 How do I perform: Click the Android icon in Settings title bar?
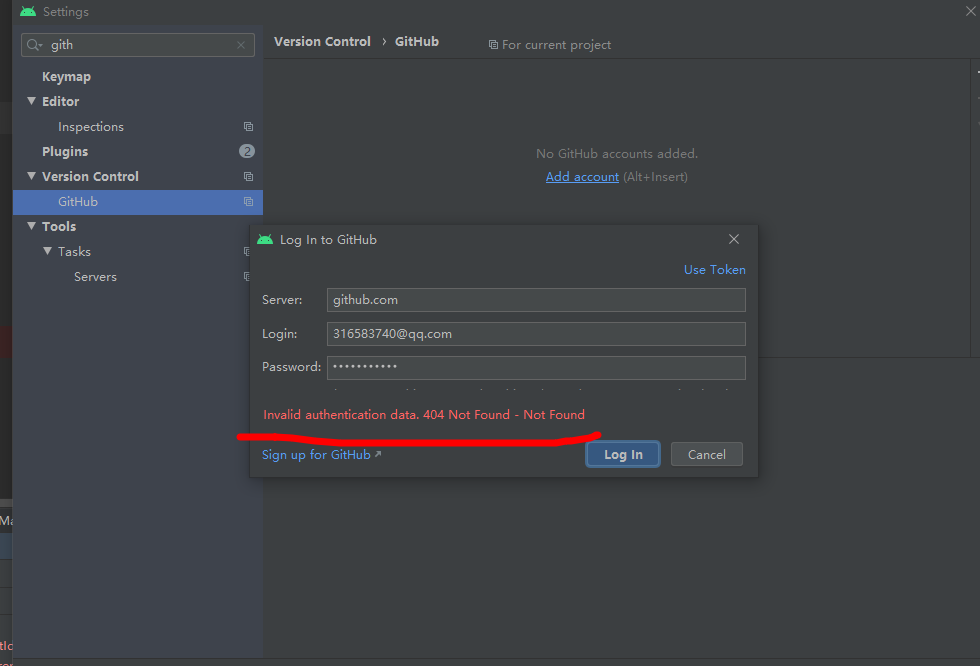[x=28, y=11]
